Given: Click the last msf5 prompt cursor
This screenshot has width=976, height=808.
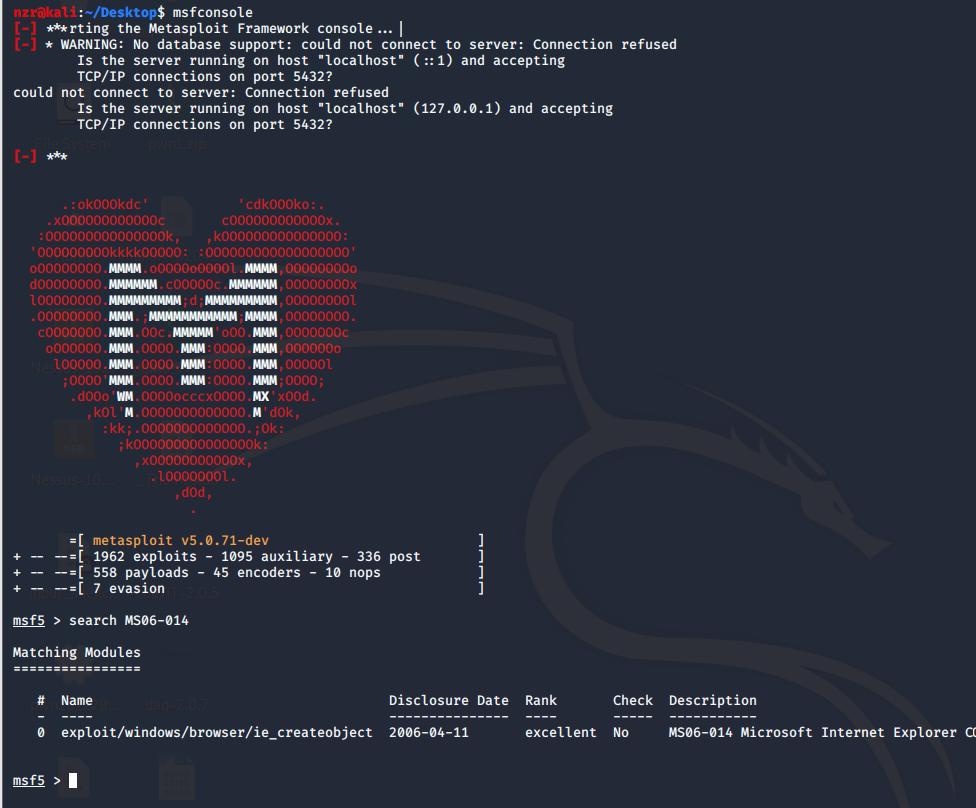Looking at the screenshot, I should [x=73, y=781].
